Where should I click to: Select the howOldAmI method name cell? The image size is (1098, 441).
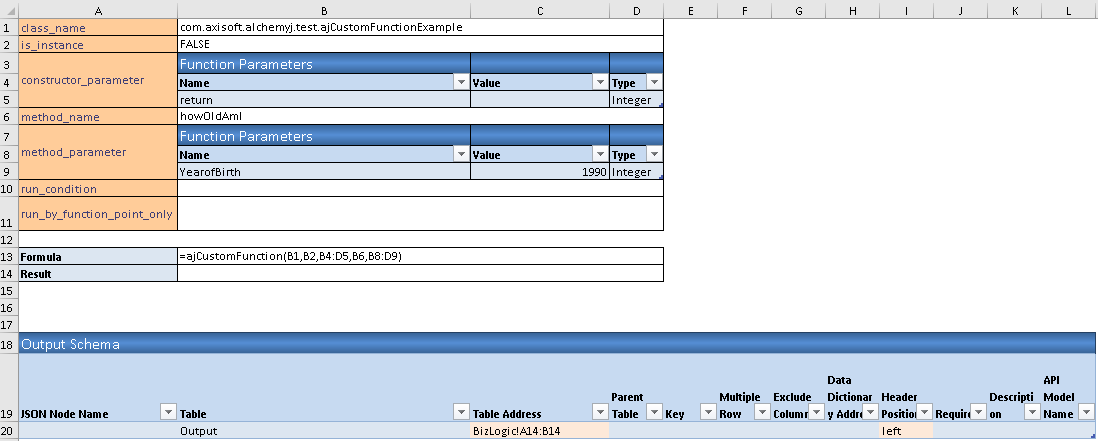pos(420,116)
